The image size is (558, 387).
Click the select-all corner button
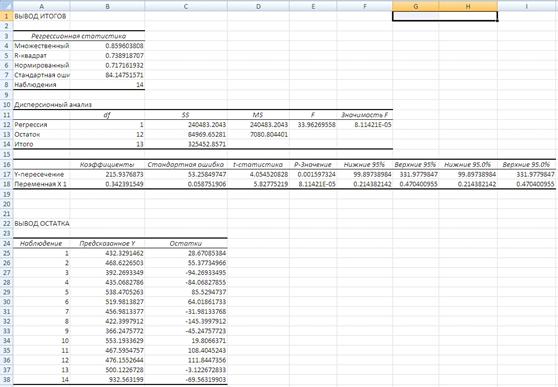pyautogui.click(x=6, y=5)
